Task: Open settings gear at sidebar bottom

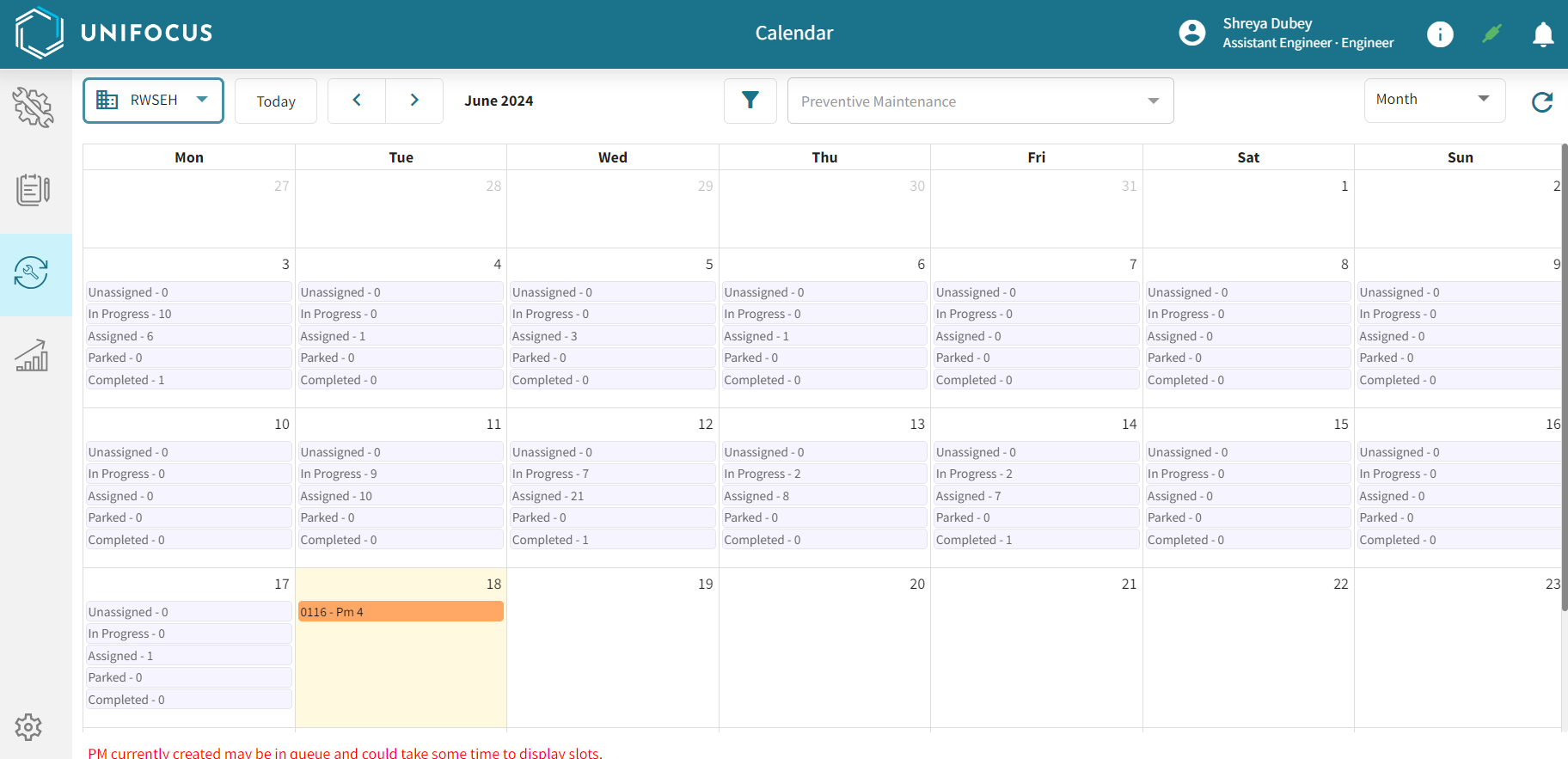Action: pos(28,727)
